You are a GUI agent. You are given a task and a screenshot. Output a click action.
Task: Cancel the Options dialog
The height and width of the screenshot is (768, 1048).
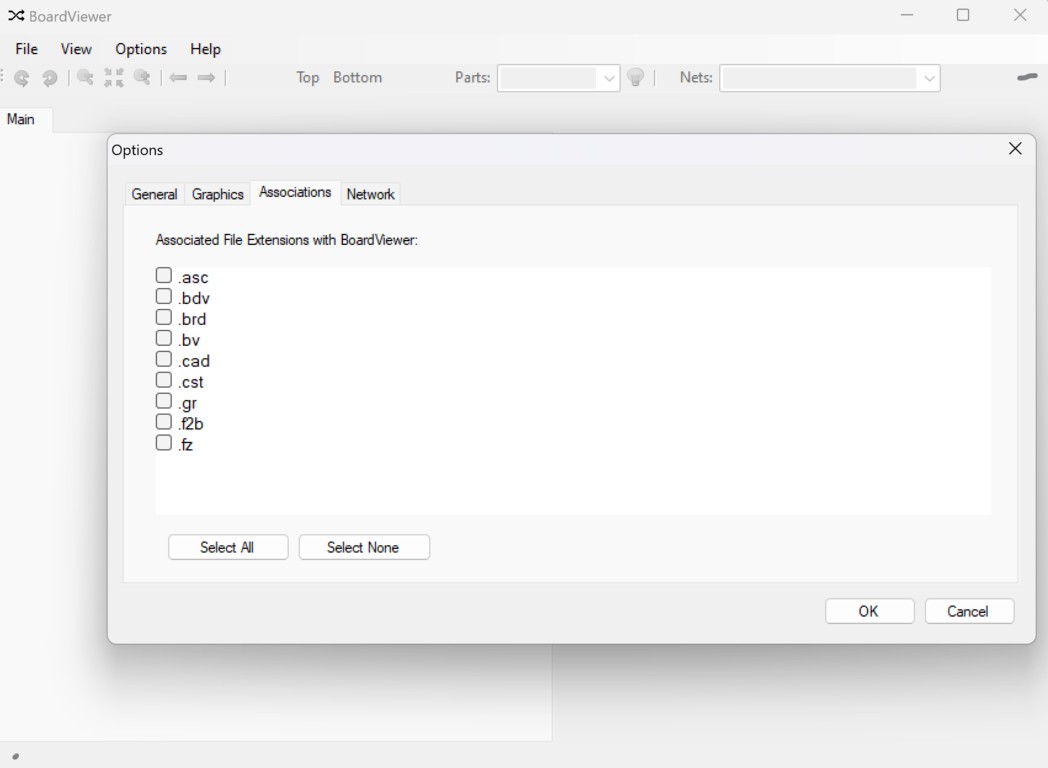[969, 612]
